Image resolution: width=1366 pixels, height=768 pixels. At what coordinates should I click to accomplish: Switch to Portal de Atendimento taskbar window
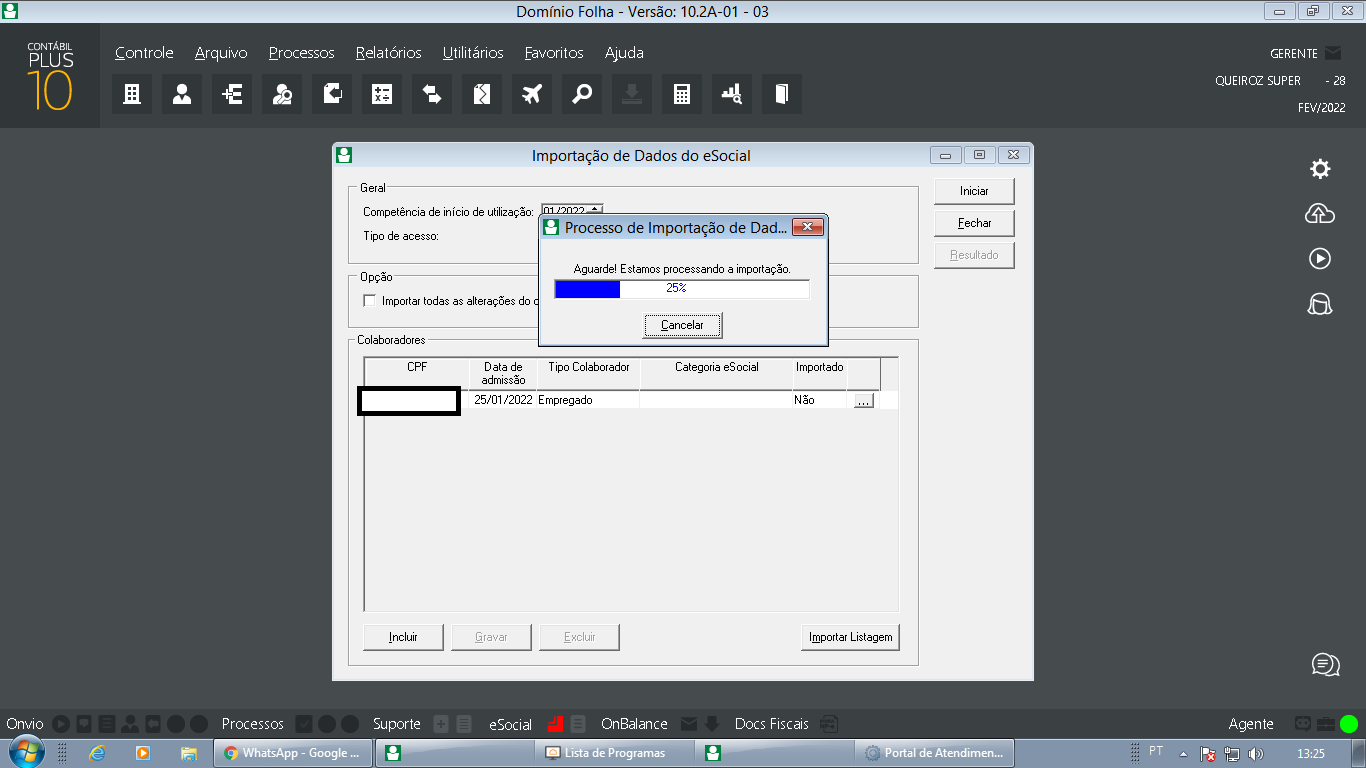coord(937,753)
